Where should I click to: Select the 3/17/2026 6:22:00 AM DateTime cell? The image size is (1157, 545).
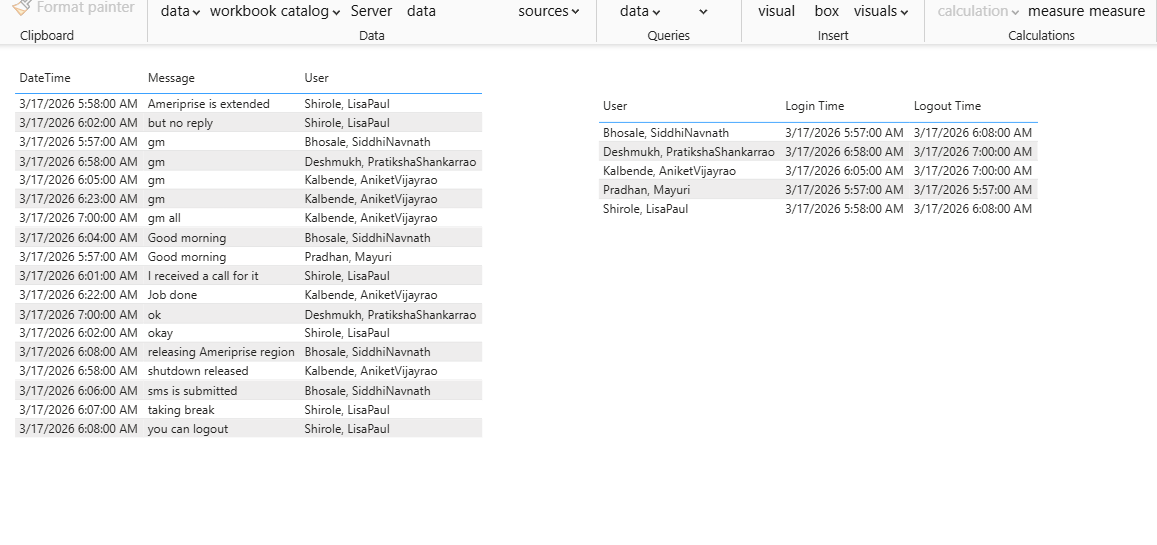(78, 295)
